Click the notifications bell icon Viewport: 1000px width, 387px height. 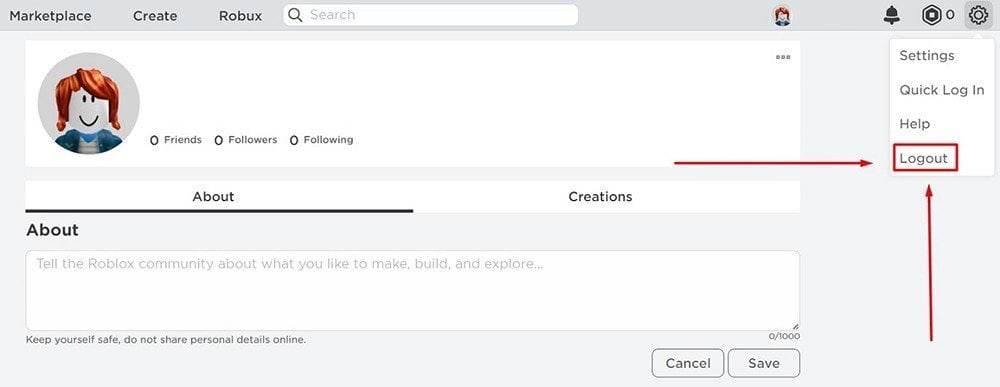coord(892,15)
